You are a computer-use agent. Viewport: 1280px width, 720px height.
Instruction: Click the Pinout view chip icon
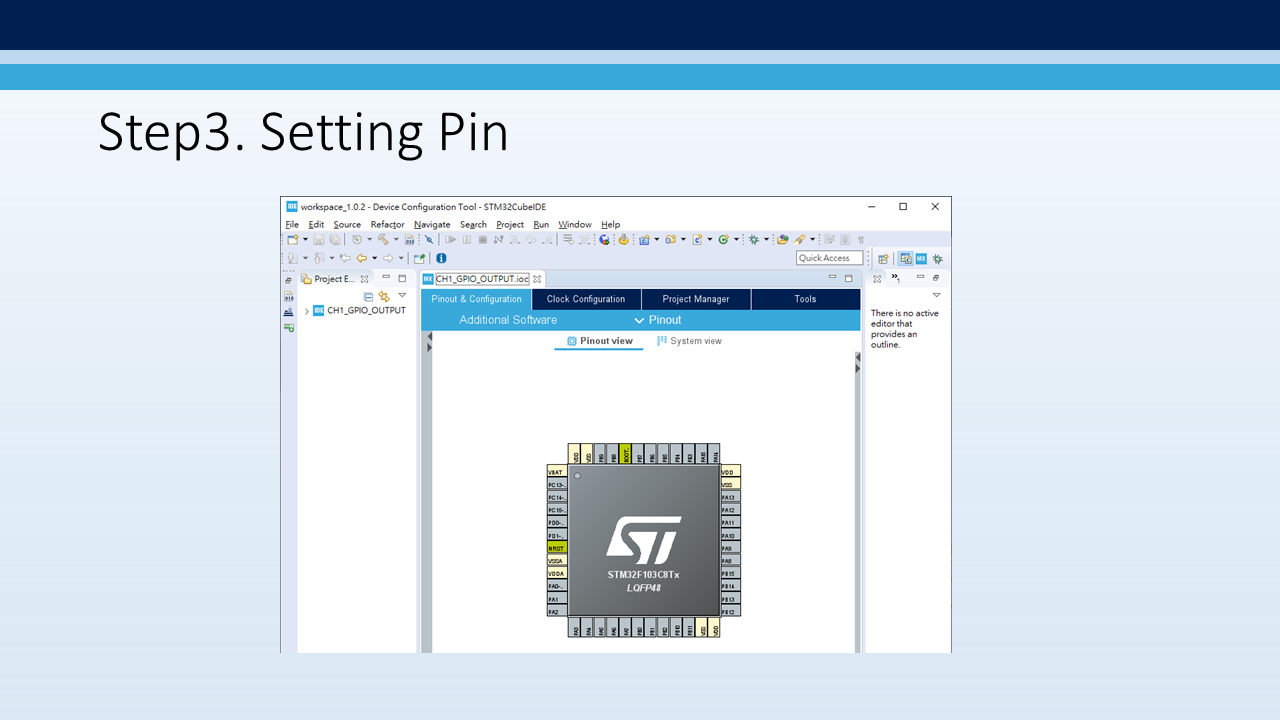572,341
